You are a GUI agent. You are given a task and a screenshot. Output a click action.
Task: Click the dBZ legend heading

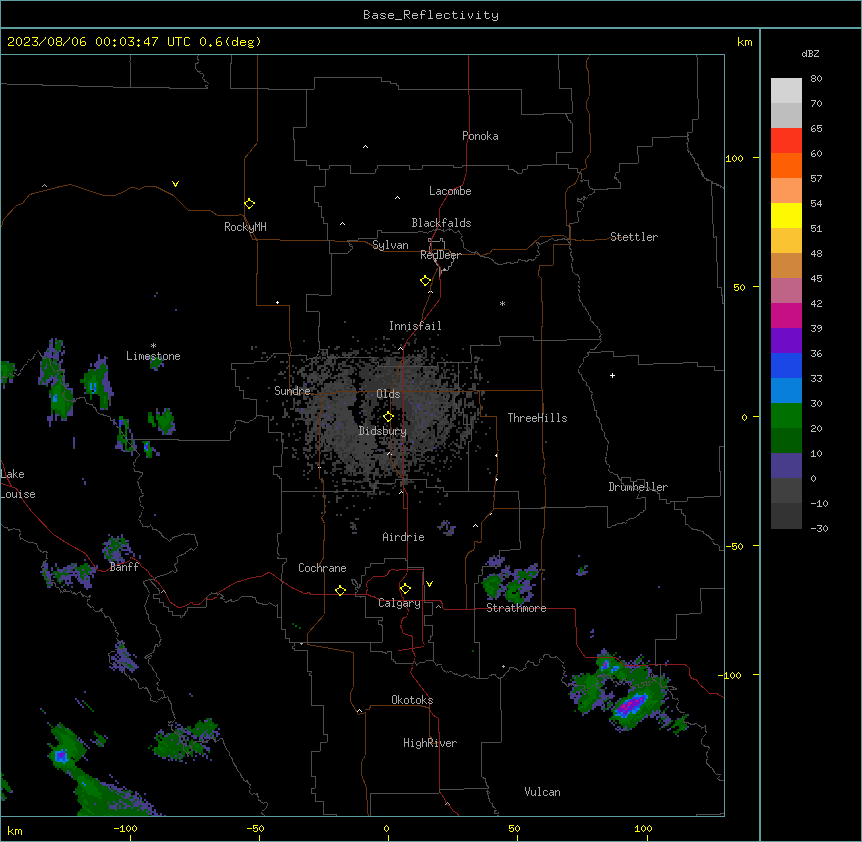click(810, 53)
